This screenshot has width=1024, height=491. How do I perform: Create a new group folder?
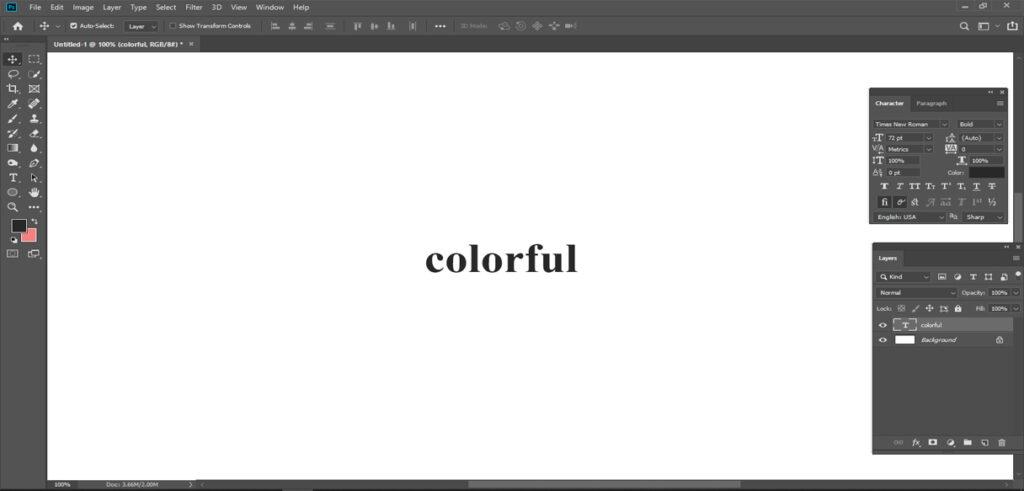tap(967, 443)
